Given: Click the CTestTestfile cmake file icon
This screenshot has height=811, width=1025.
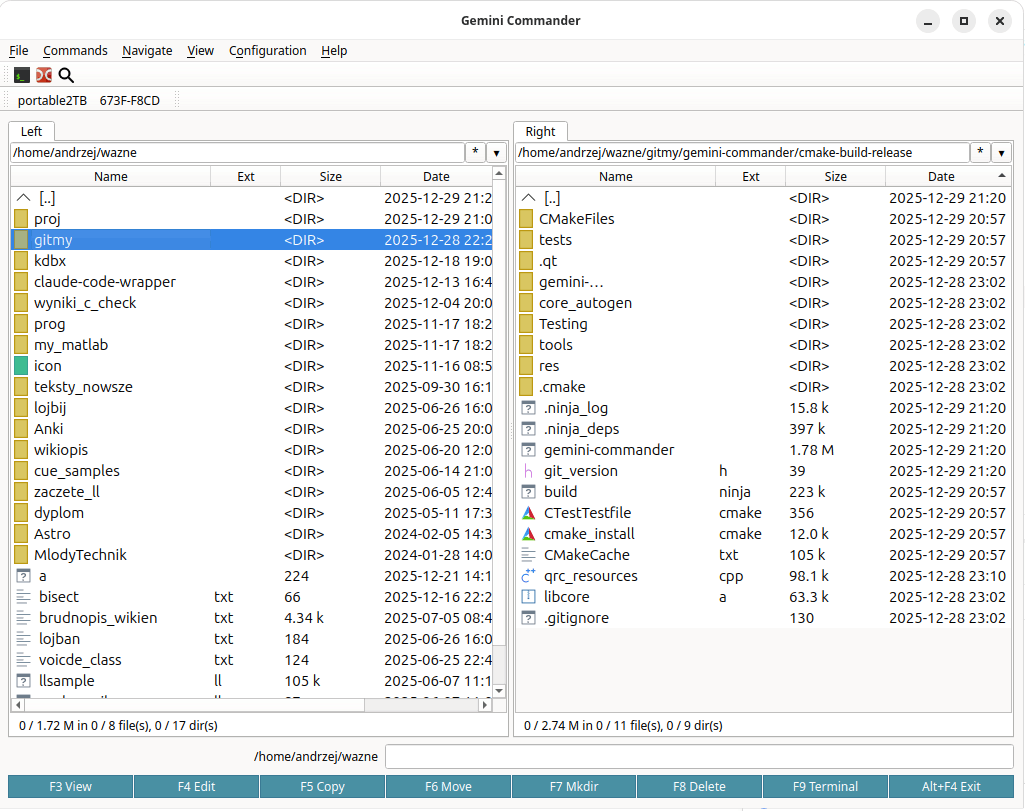Looking at the screenshot, I should coord(528,513).
